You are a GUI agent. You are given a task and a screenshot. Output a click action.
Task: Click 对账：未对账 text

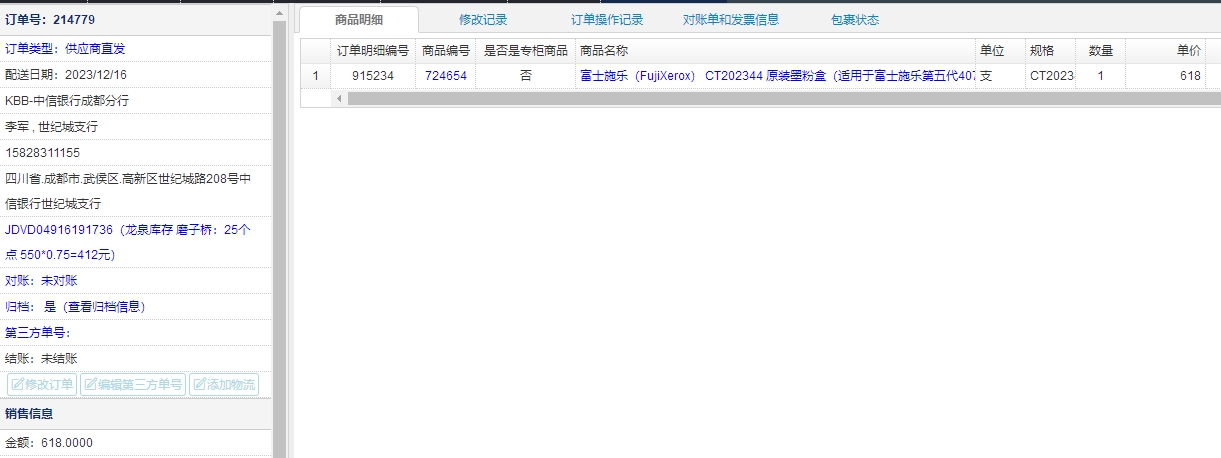coord(41,281)
